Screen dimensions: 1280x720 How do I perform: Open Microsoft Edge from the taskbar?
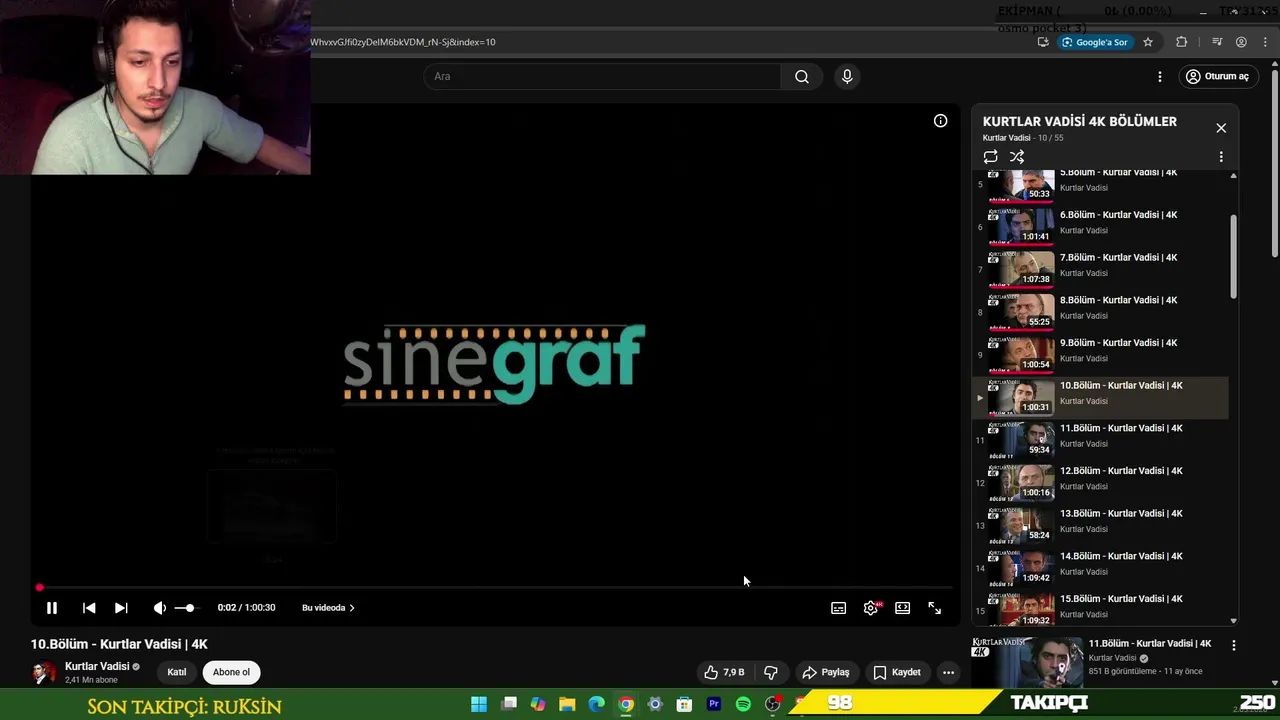point(597,704)
